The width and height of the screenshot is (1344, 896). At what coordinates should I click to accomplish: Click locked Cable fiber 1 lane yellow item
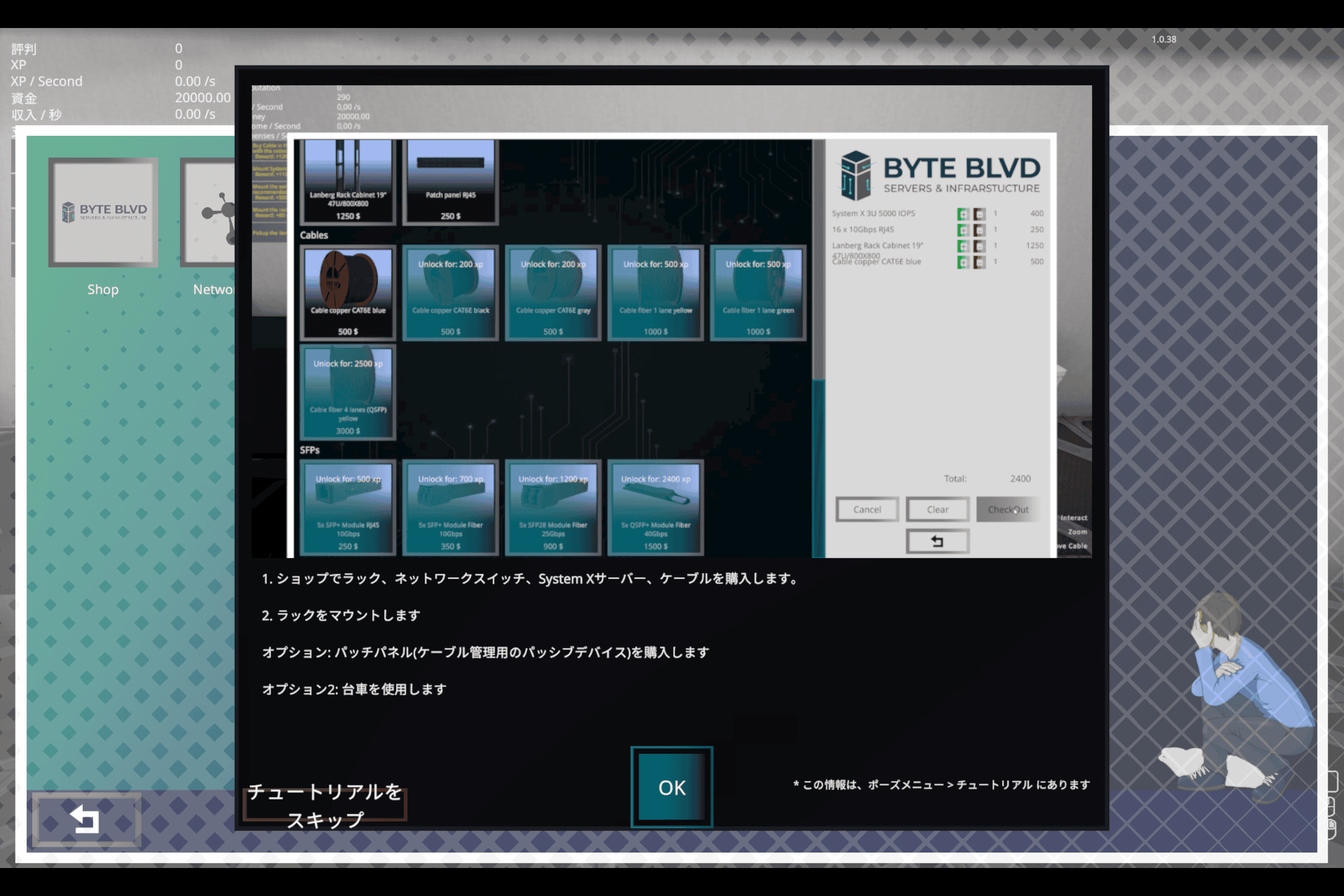tap(655, 292)
